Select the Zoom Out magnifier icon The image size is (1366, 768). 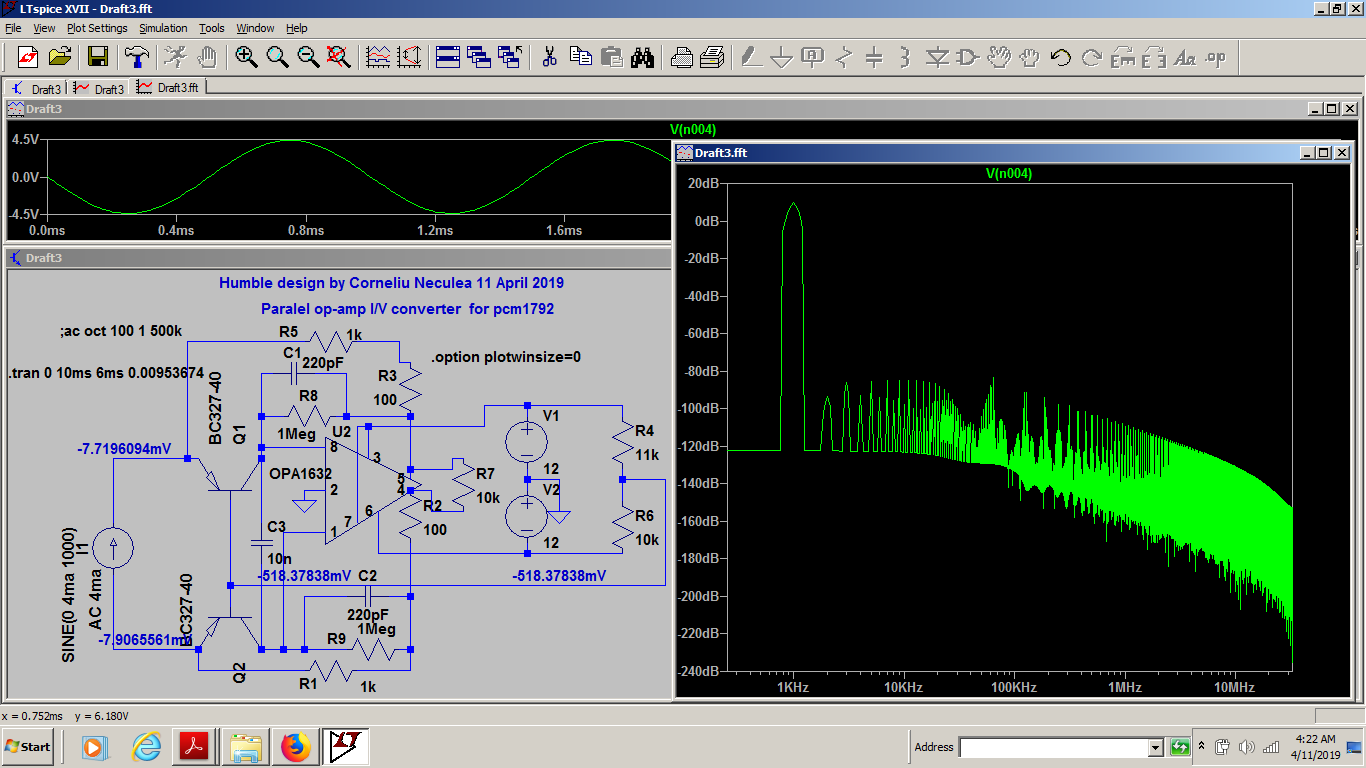[x=308, y=57]
